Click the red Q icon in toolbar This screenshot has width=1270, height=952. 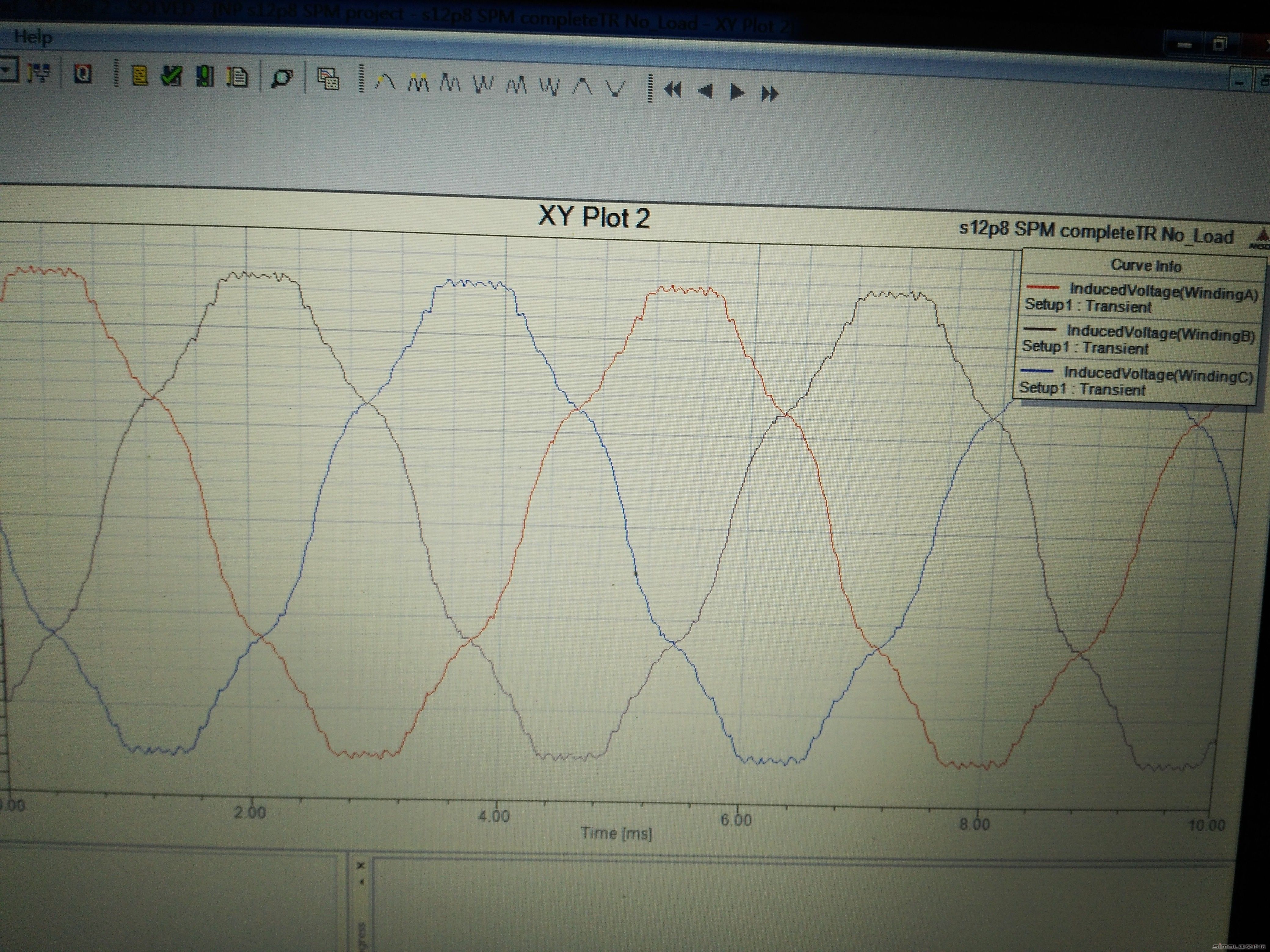click(83, 74)
